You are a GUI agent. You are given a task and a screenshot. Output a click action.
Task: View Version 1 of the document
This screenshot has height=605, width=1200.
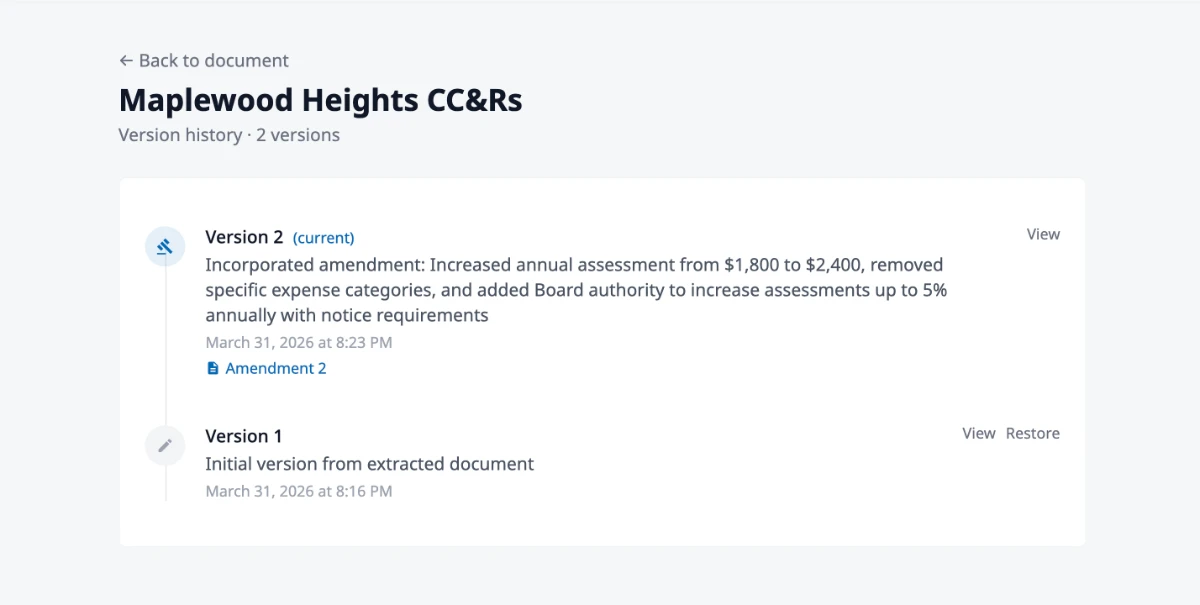979,433
